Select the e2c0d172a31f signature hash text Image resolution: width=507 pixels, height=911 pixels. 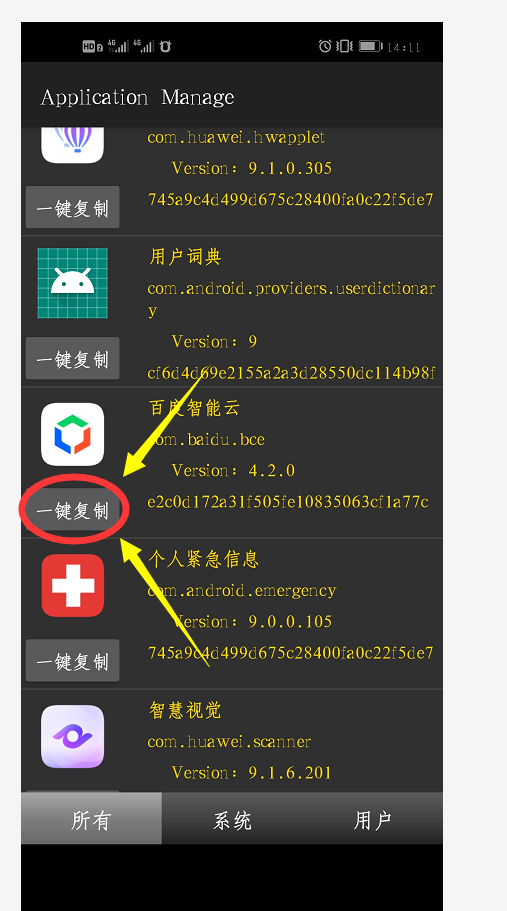(x=288, y=502)
